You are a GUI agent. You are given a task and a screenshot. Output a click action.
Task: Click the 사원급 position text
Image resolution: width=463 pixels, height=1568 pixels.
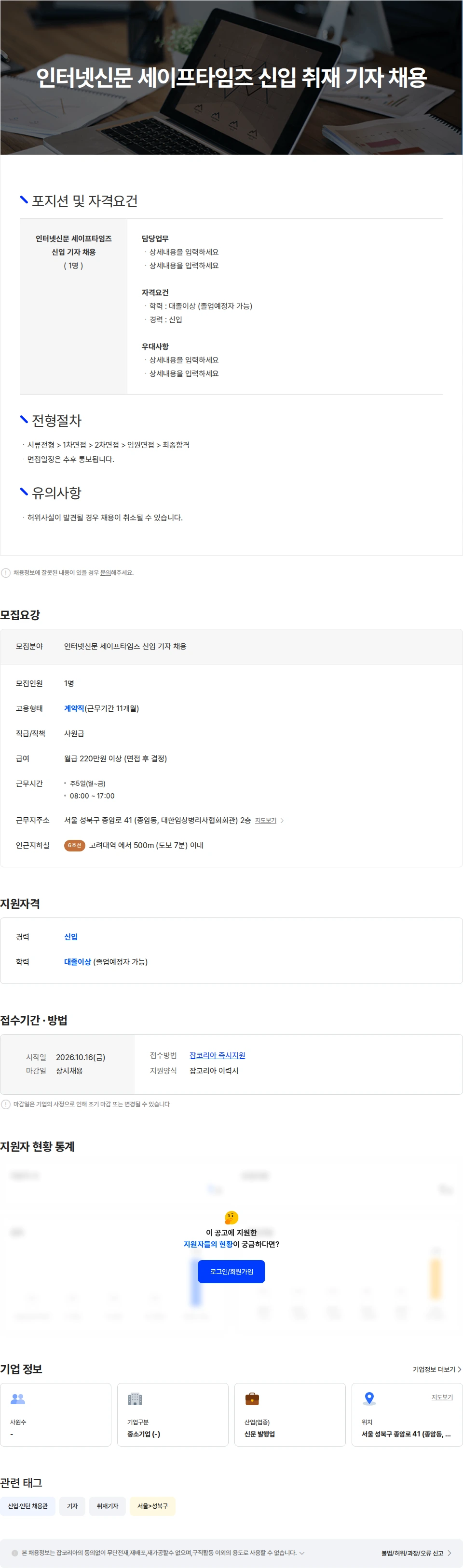(x=74, y=733)
